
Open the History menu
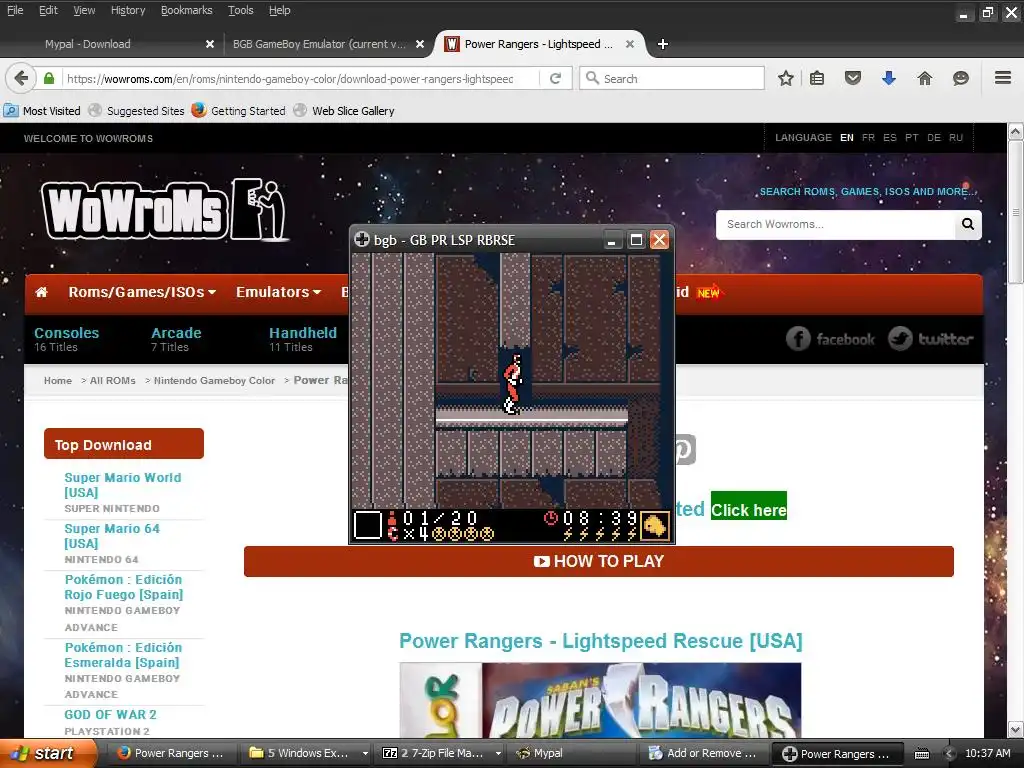tap(128, 10)
